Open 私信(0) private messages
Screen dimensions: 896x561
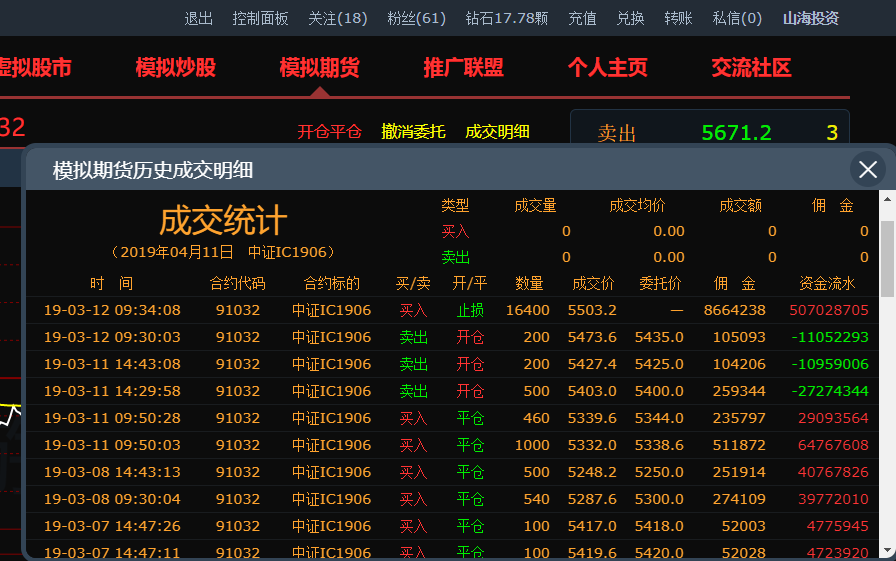tap(737, 18)
